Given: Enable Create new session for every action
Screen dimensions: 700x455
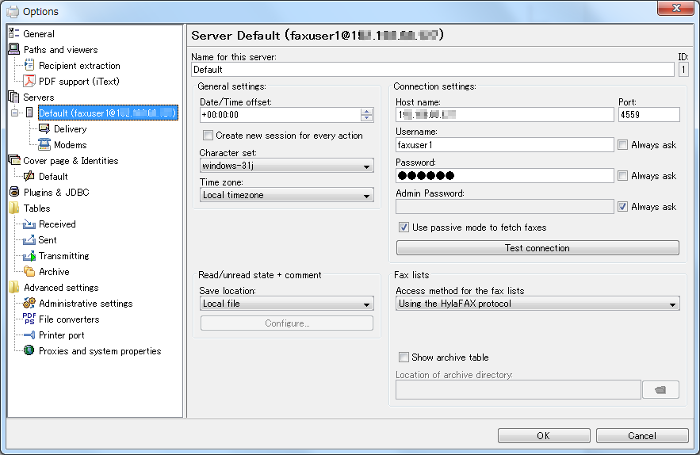Looking at the screenshot, I should point(208,135).
